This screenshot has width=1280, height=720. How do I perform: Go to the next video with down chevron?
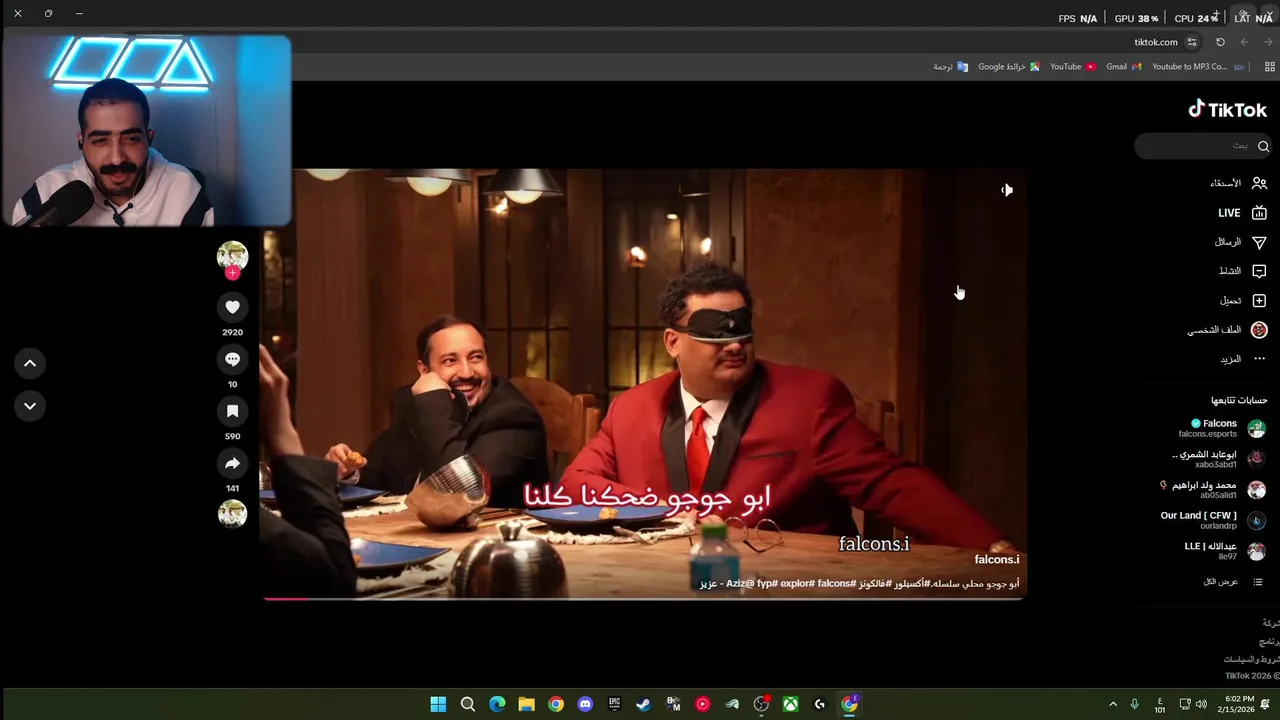30,406
